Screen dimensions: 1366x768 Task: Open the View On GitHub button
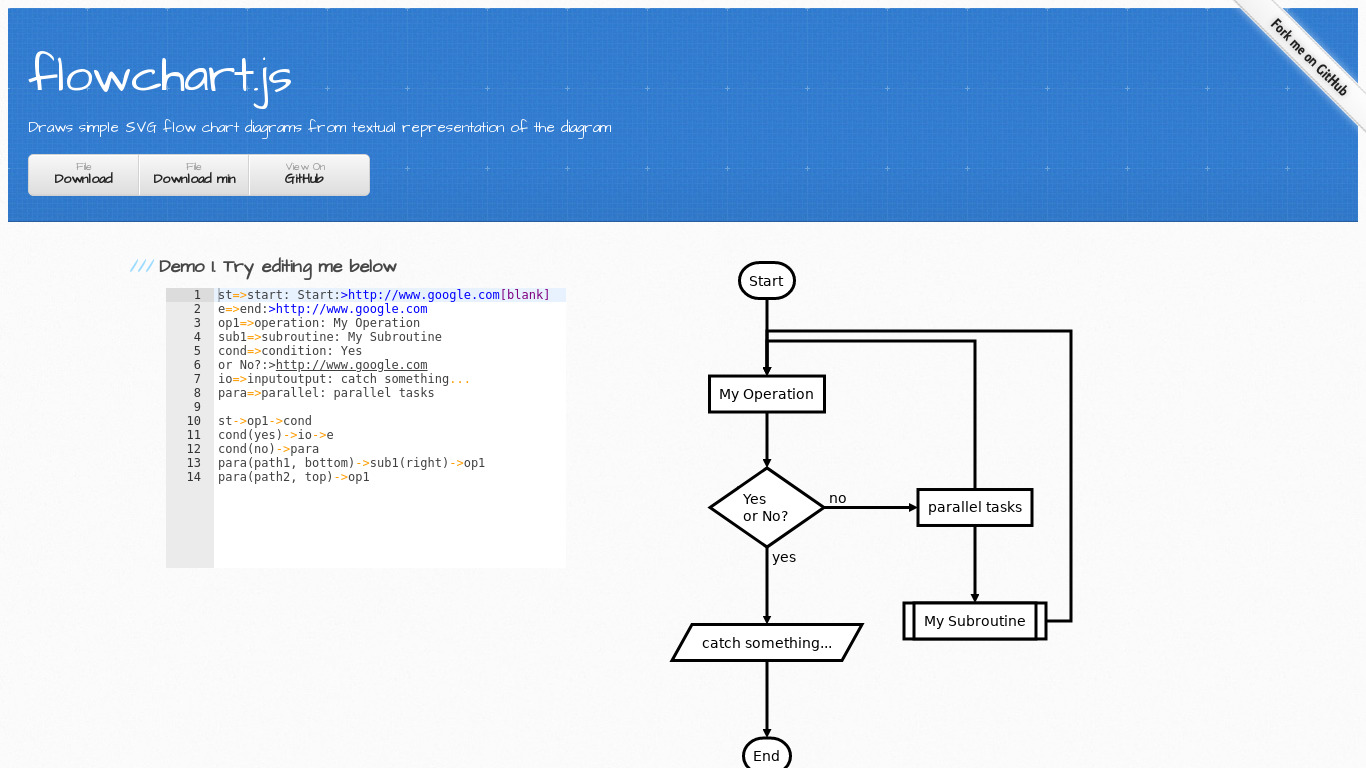(x=309, y=175)
